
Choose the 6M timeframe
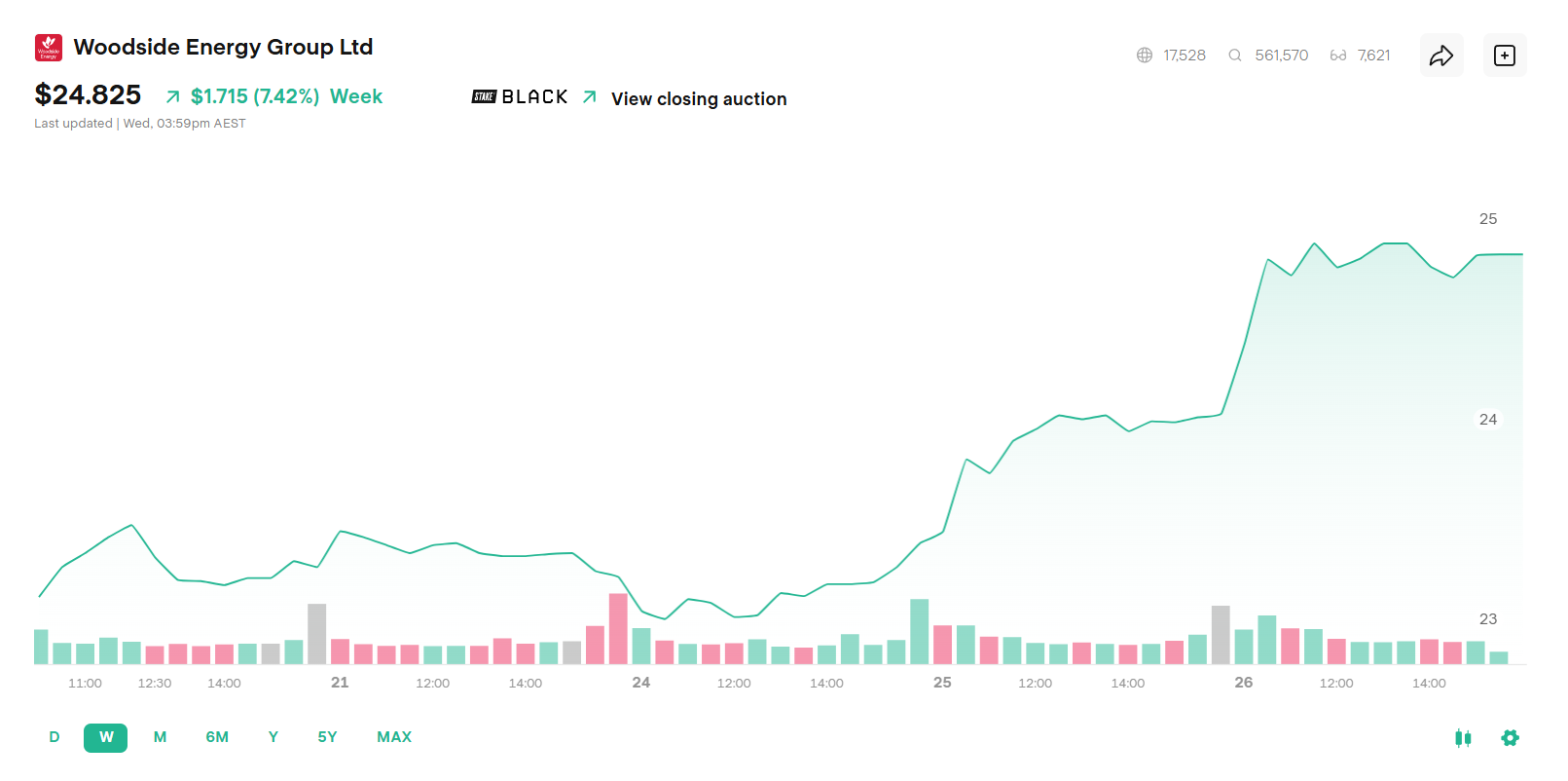pos(217,737)
